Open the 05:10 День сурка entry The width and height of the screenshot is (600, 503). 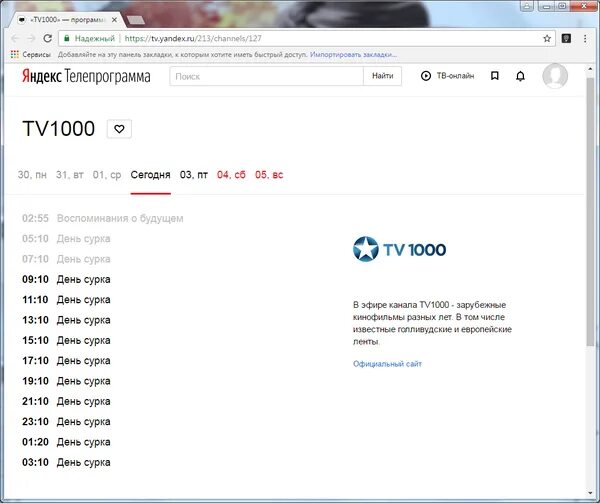coord(66,239)
